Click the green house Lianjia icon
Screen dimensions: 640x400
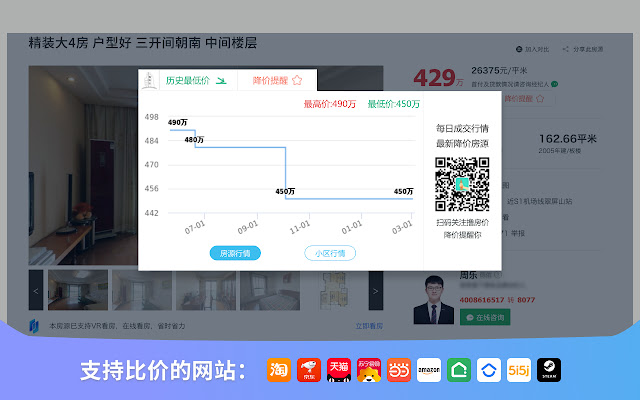coord(459,370)
